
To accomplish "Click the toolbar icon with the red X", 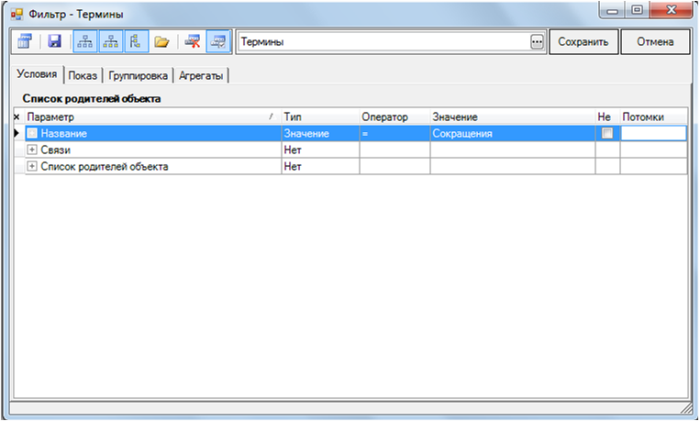I will [192, 42].
